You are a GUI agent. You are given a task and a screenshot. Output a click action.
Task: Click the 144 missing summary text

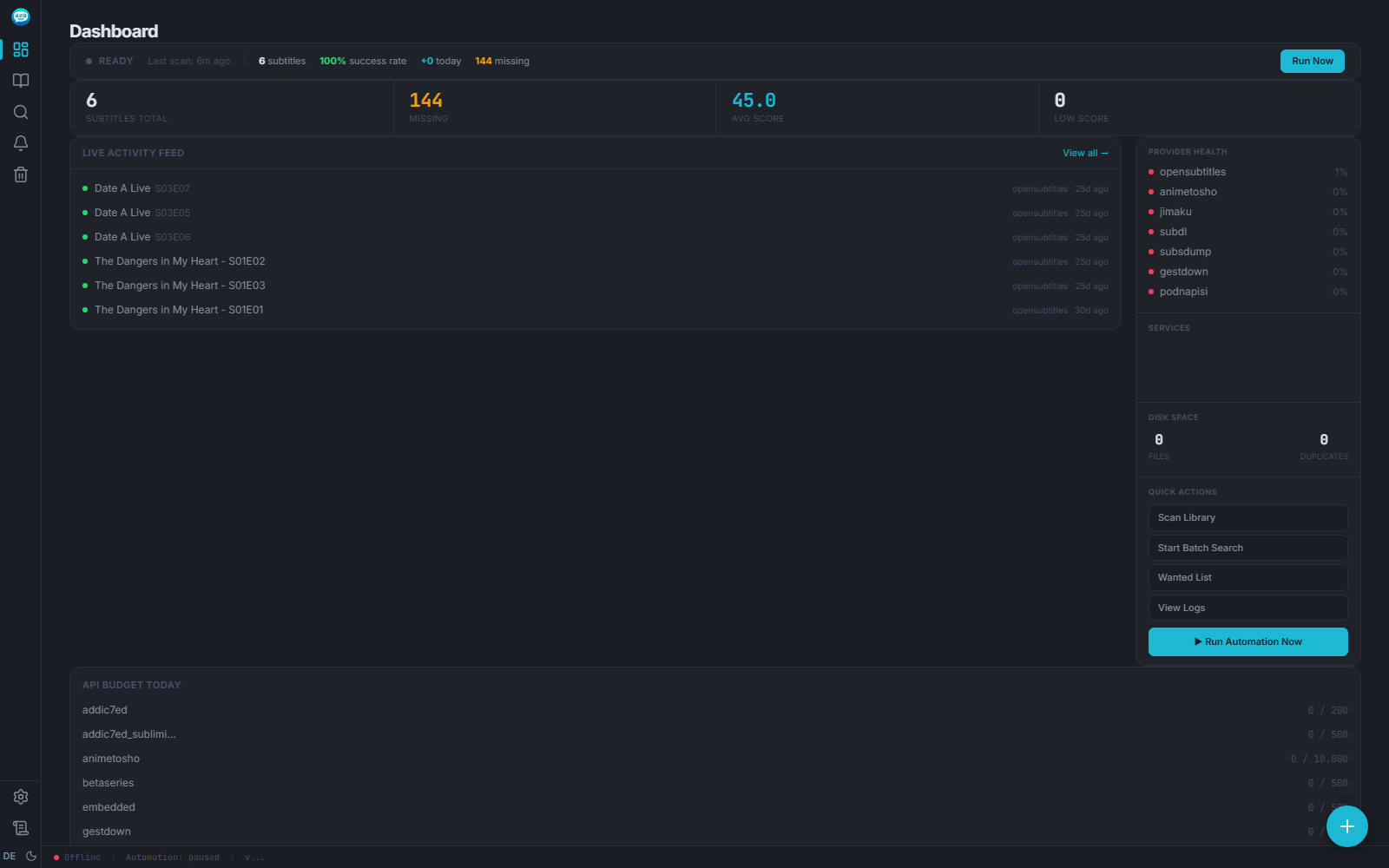pyautogui.click(x=502, y=61)
